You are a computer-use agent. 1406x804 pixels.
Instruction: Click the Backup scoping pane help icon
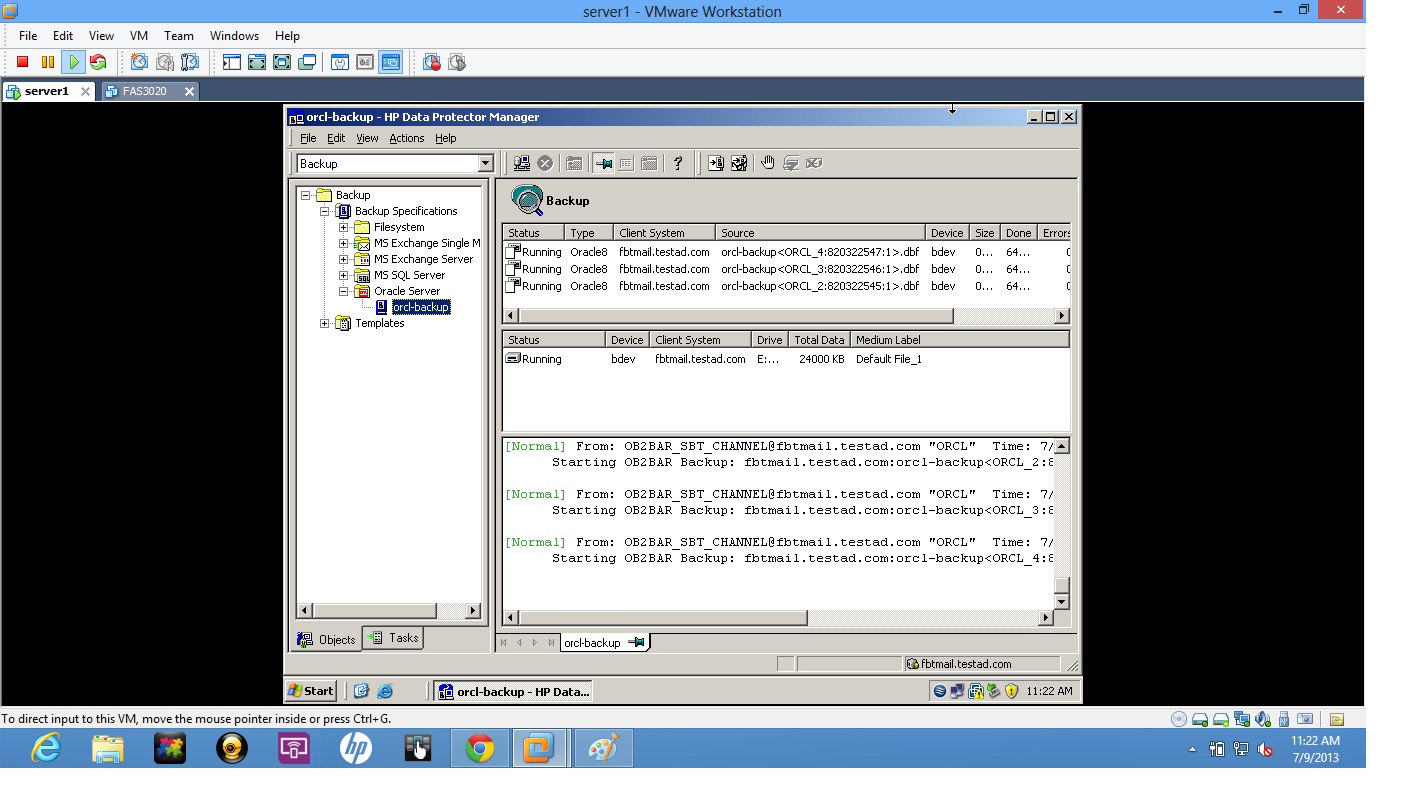click(678, 162)
